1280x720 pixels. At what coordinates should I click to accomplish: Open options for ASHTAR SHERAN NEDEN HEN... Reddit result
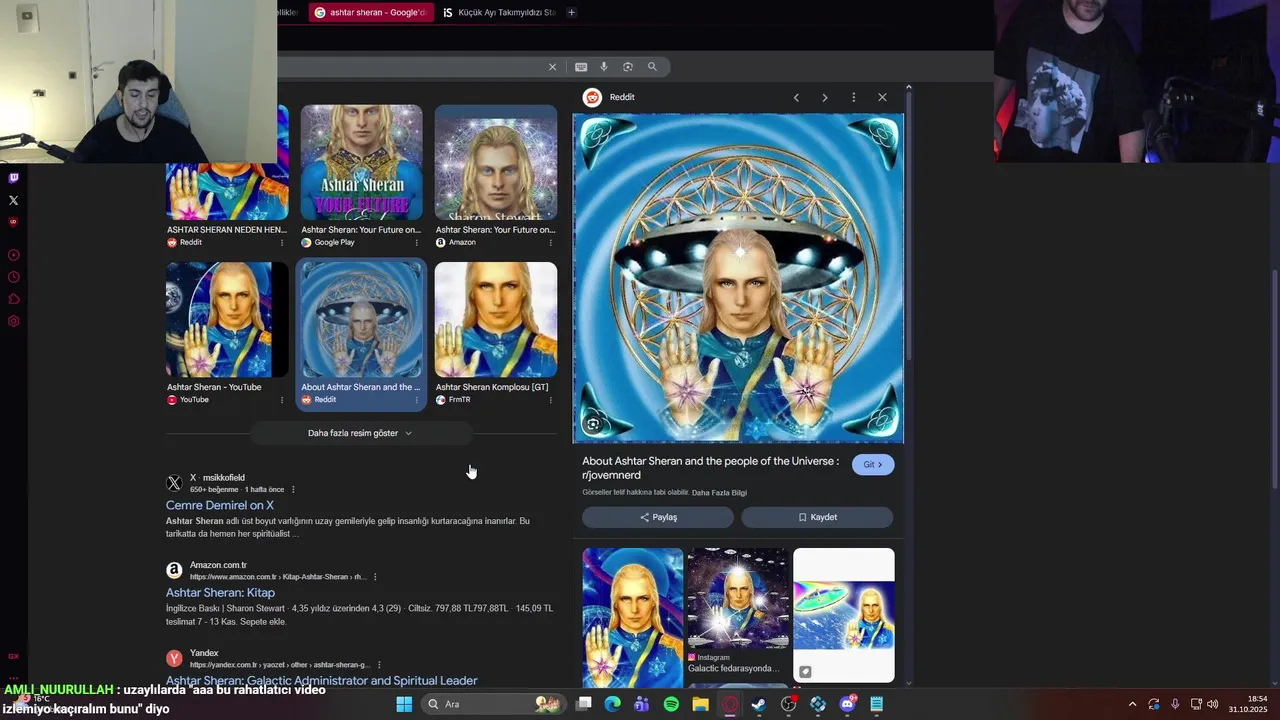(x=282, y=242)
